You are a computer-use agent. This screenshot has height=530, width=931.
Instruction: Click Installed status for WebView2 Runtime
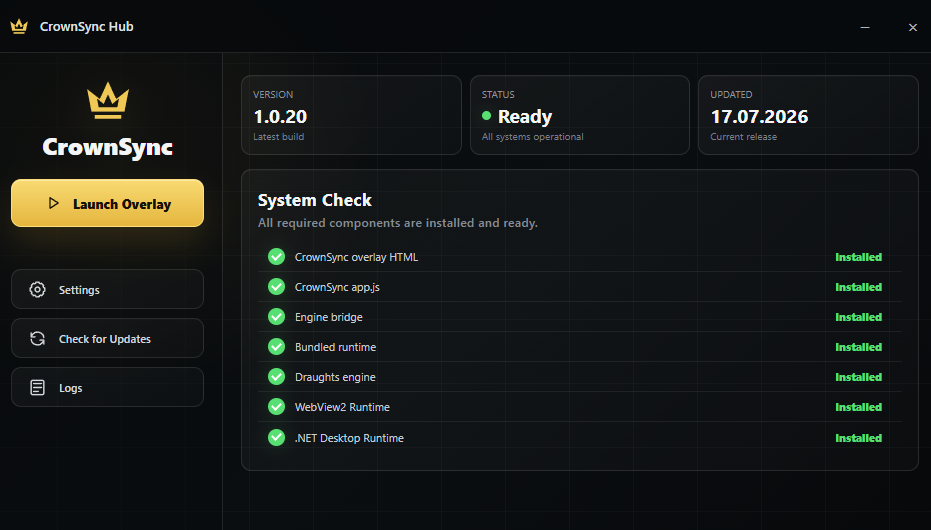coord(858,407)
